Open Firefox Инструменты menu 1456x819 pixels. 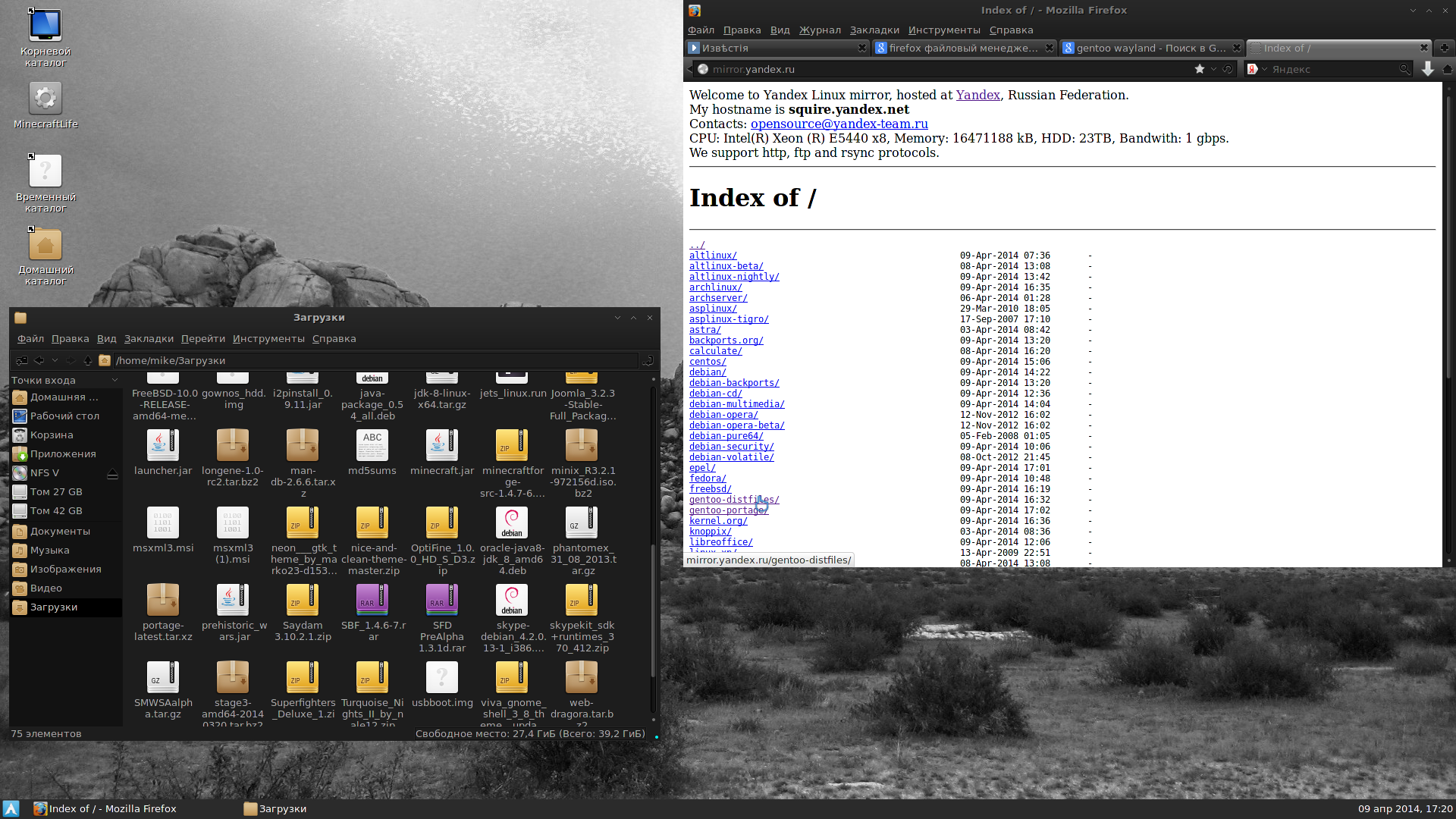944,30
